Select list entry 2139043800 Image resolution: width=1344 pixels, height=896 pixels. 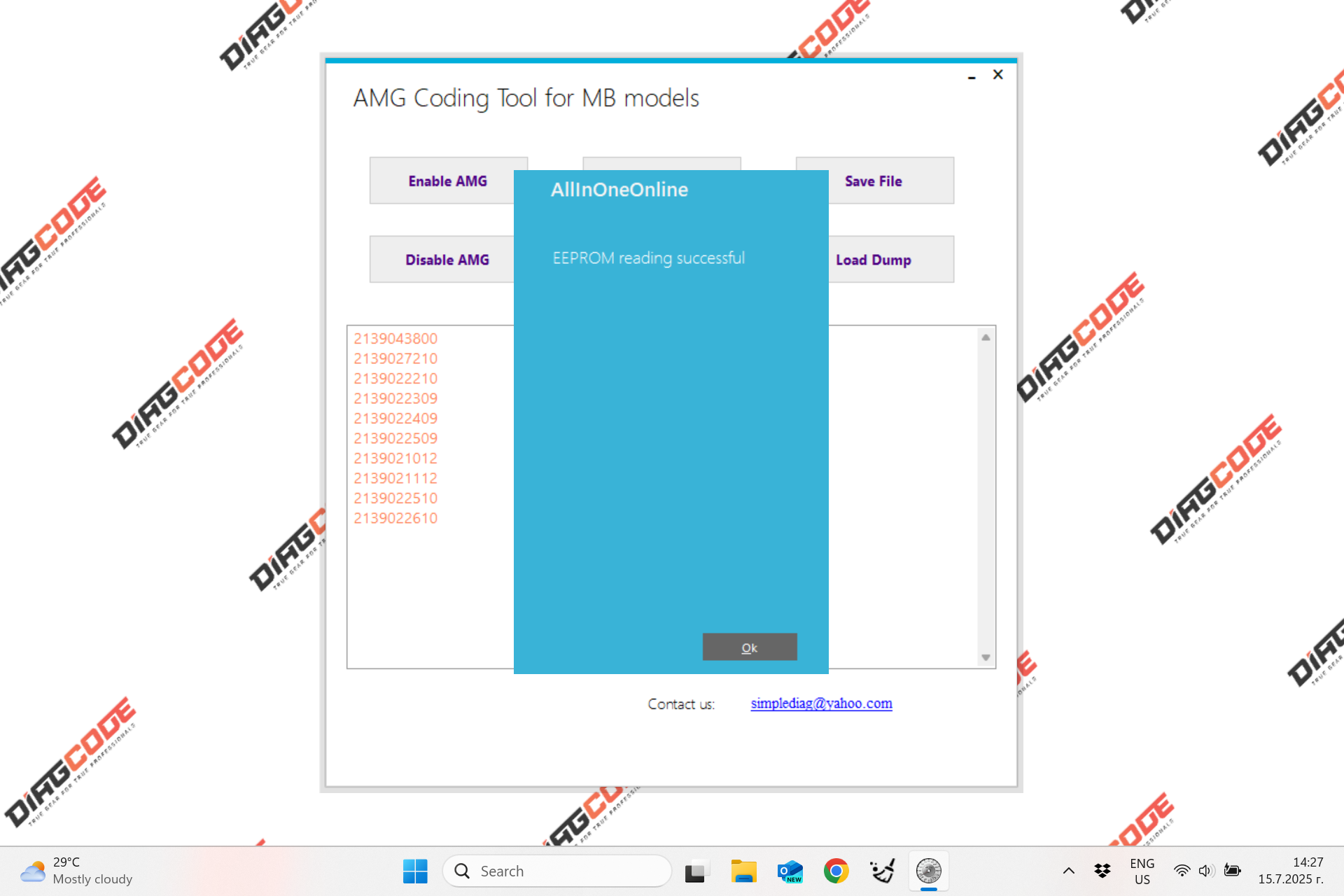(395, 339)
